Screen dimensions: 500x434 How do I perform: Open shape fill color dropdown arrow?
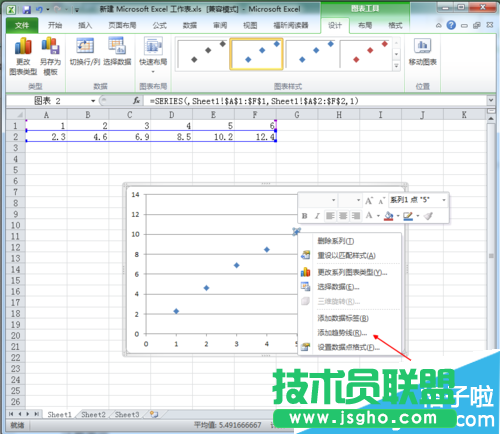398,216
